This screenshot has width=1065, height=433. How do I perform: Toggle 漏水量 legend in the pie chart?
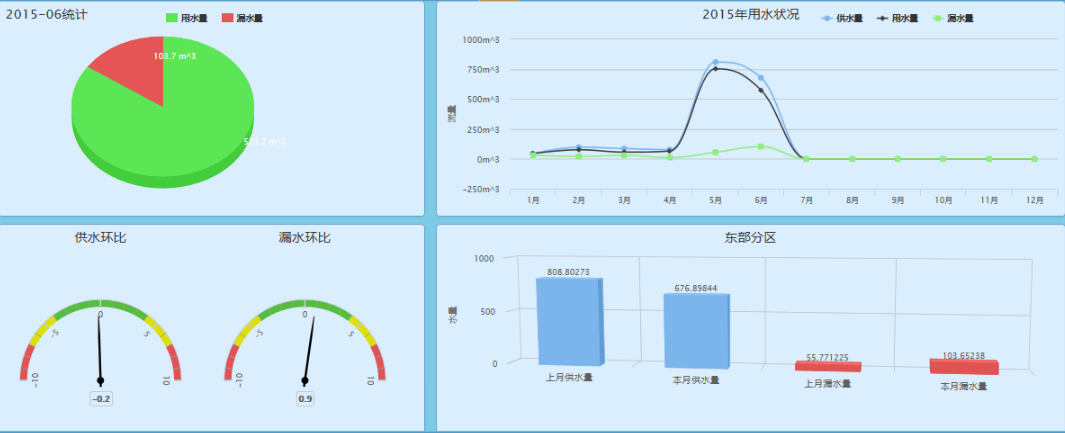pos(241,19)
